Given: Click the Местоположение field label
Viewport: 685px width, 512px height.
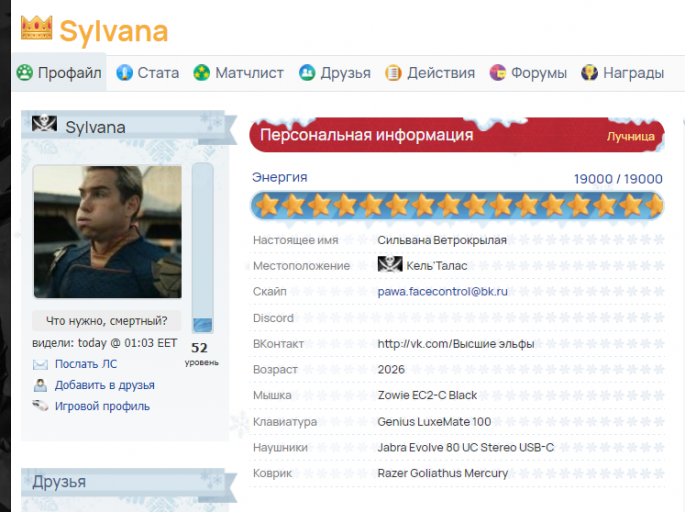Looking at the screenshot, I should [301, 266].
